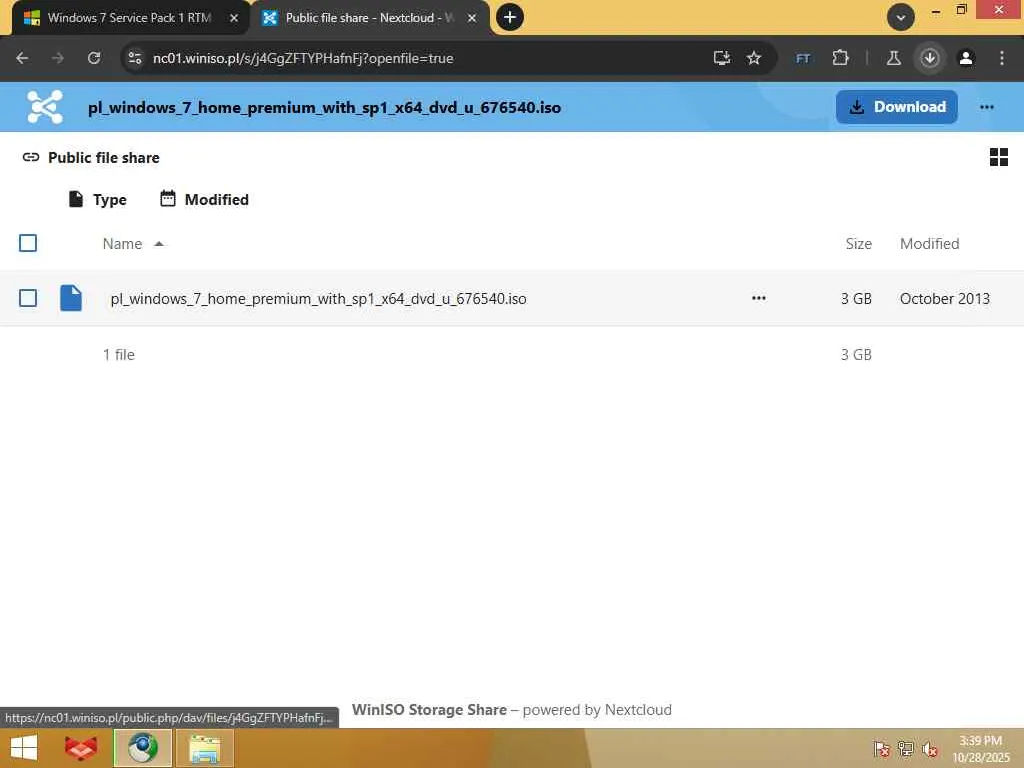Click WinISO Storage Share footer link
Screen dimensions: 1024x768
pos(429,710)
